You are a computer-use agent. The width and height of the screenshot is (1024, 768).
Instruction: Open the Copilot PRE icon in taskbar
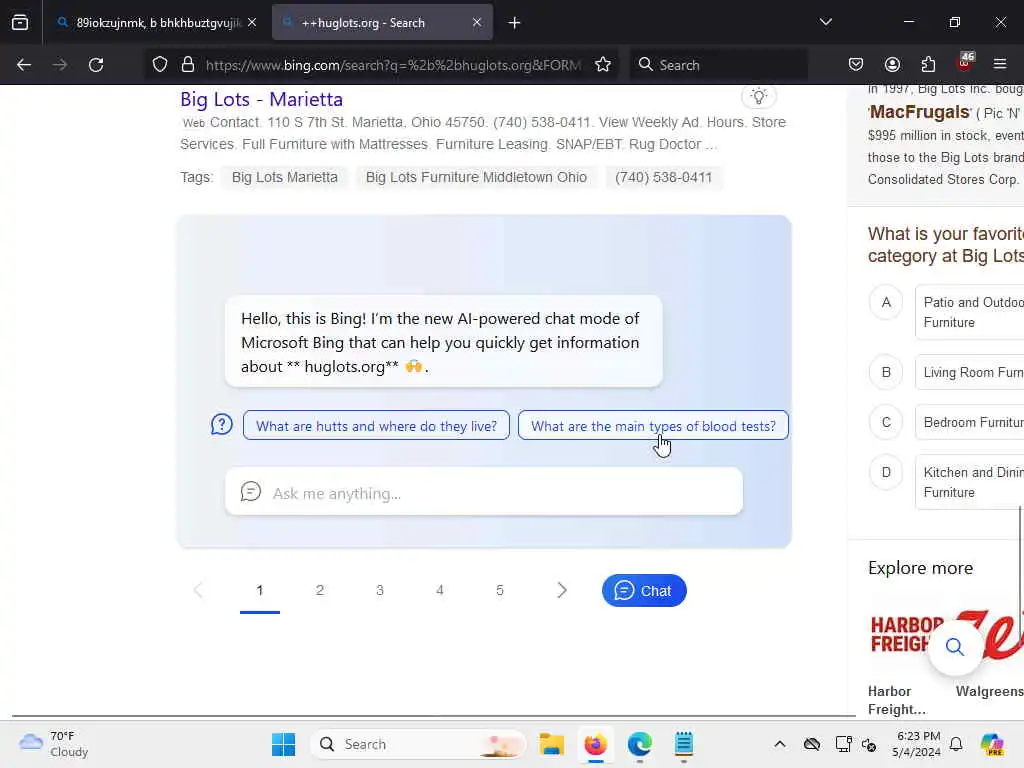[x=992, y=744]
